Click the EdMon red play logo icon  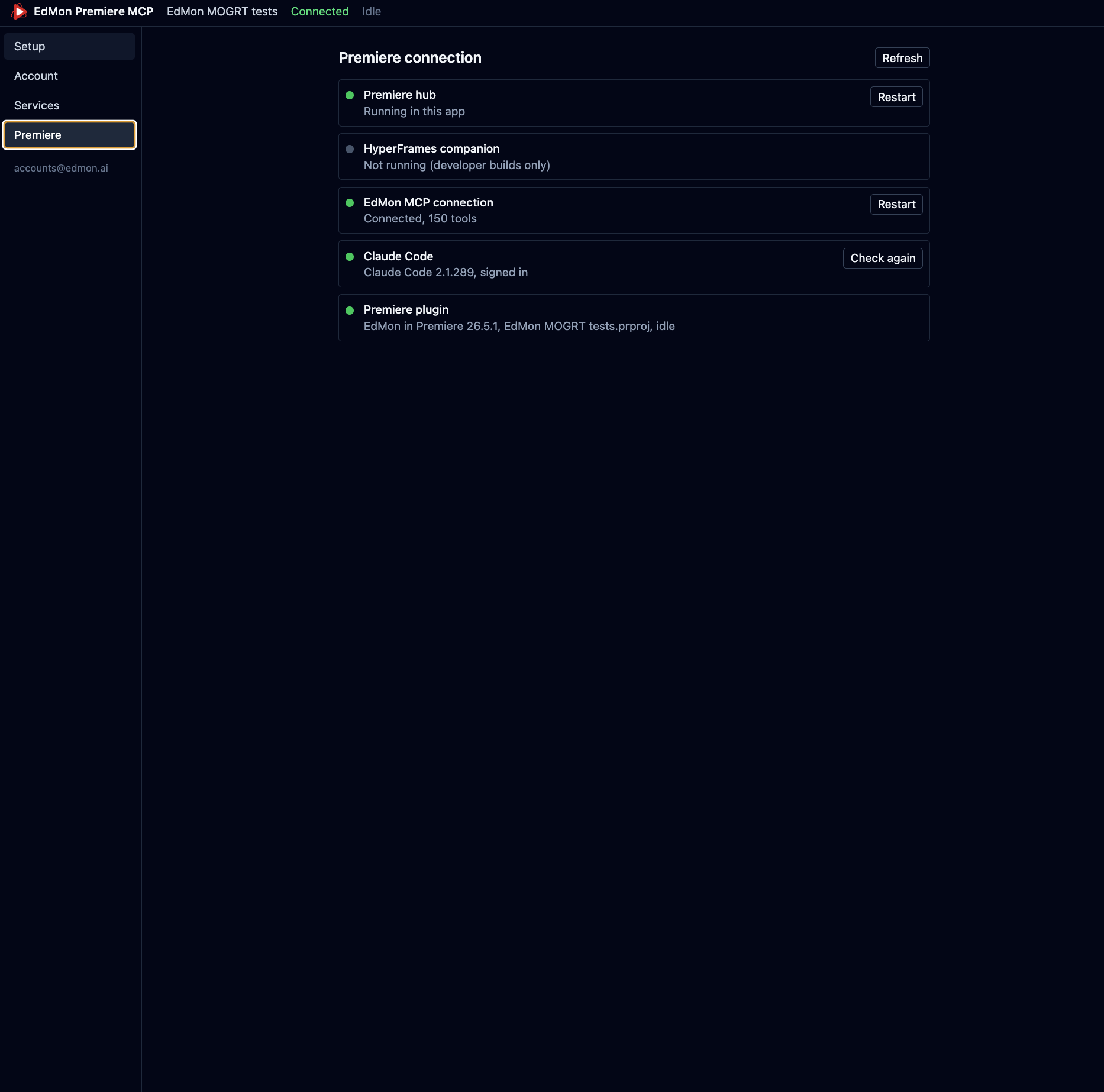tap(19, 11)
